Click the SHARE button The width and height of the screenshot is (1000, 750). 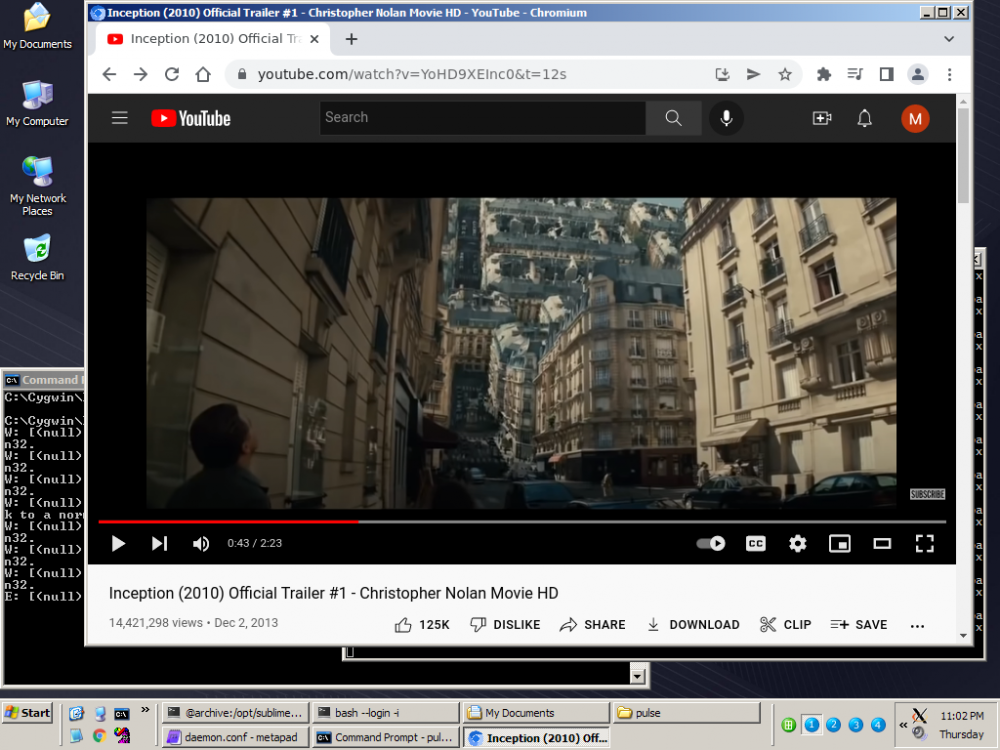593,624
